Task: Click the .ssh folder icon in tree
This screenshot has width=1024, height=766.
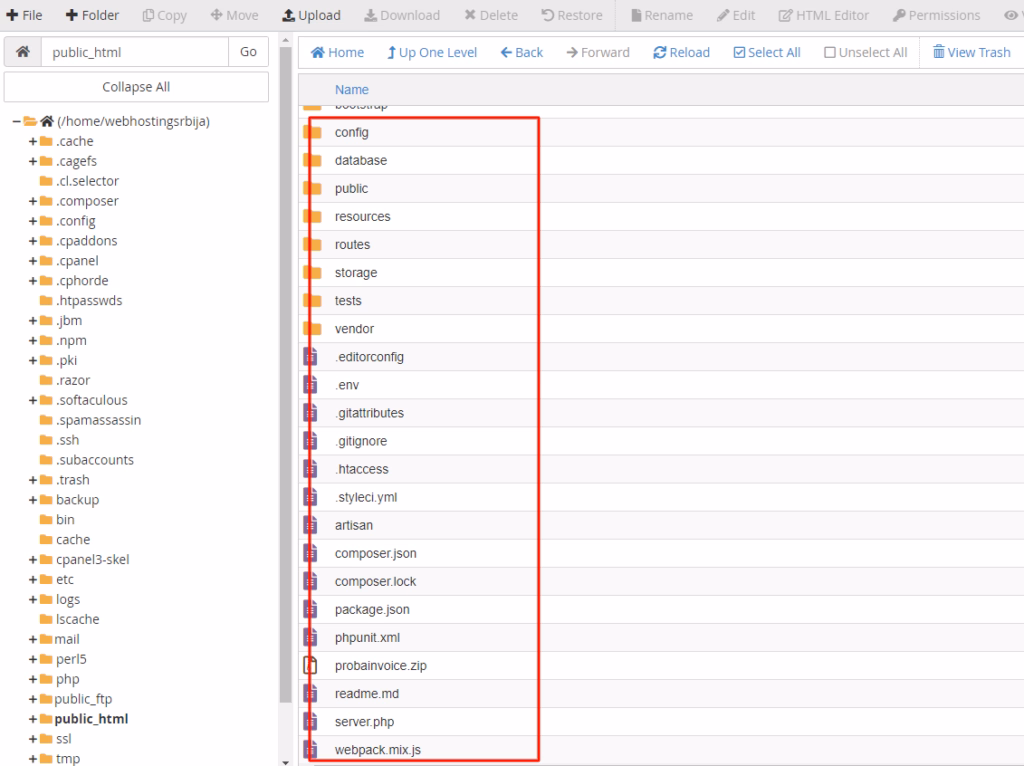Action: tap(46, 440)
